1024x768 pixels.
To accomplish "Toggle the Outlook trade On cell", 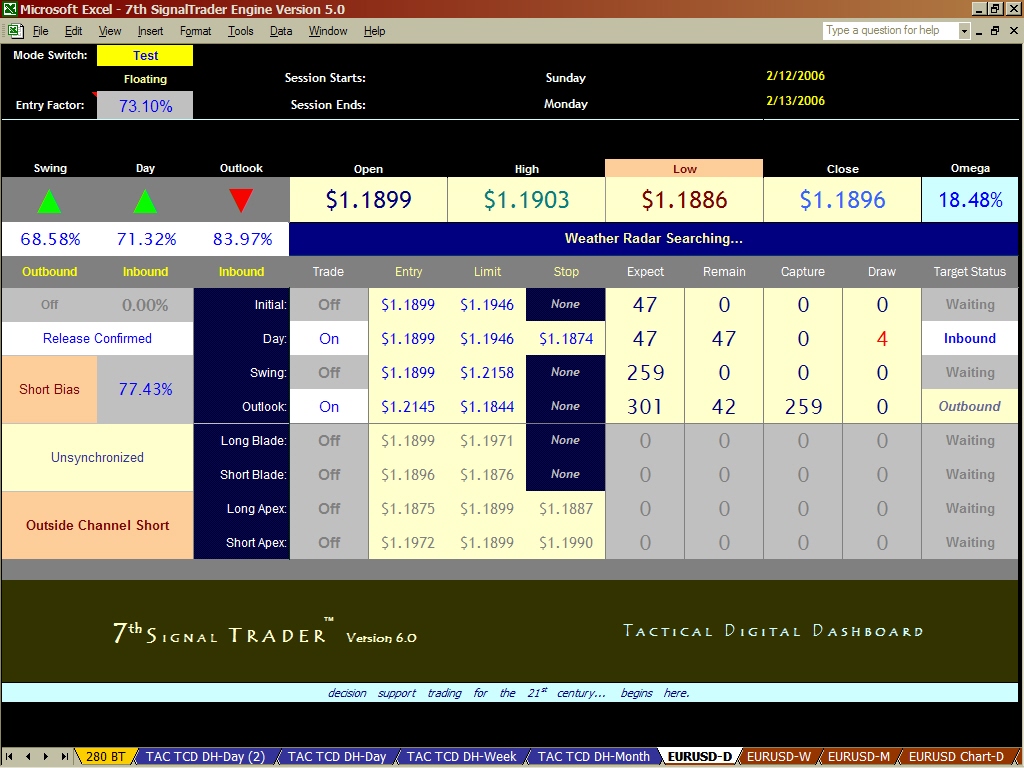I will click(x=329, y=406).
